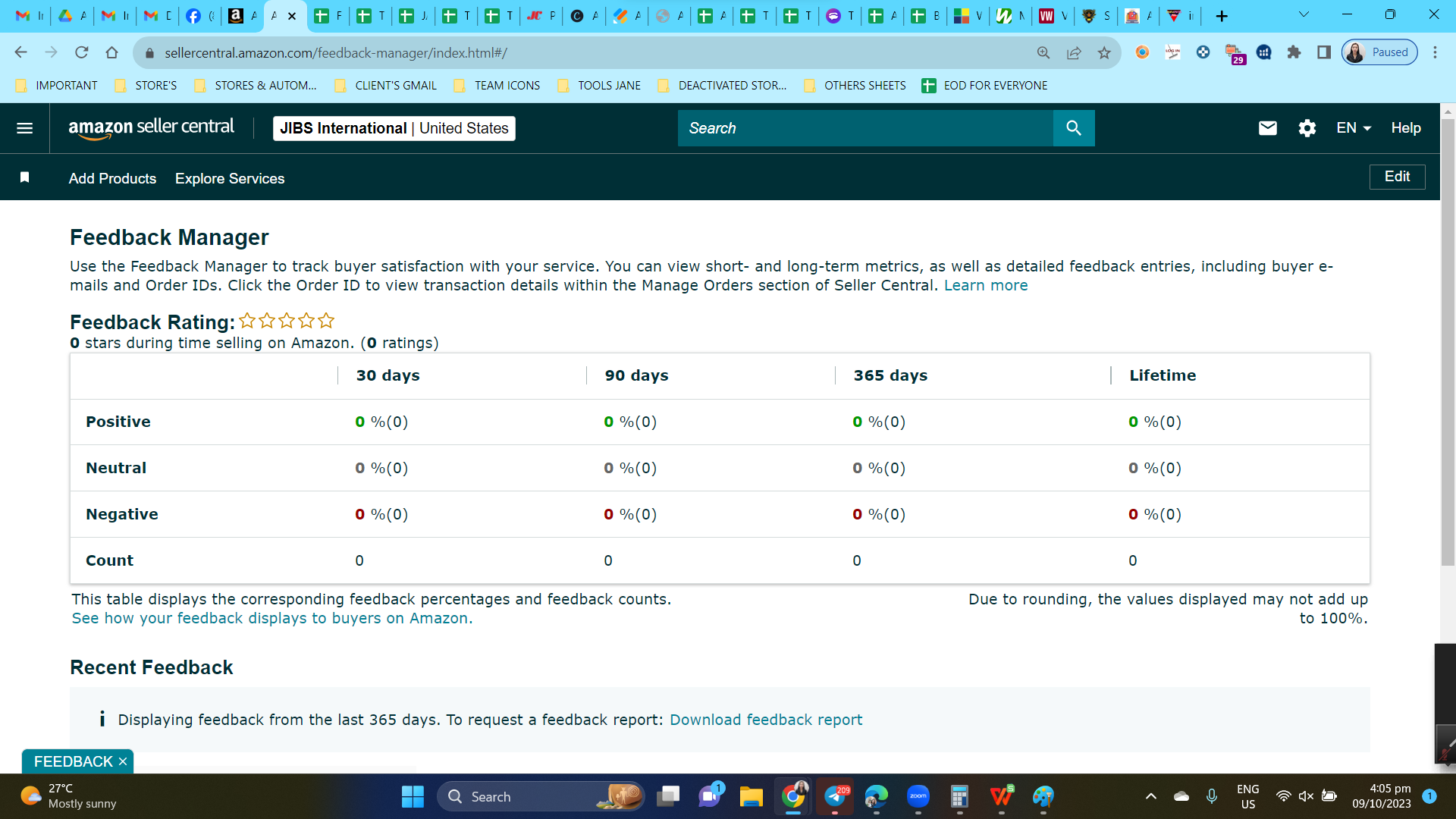Click the bookmark flag icon
The image size is (1456, 819).
(x=24, y=177)
